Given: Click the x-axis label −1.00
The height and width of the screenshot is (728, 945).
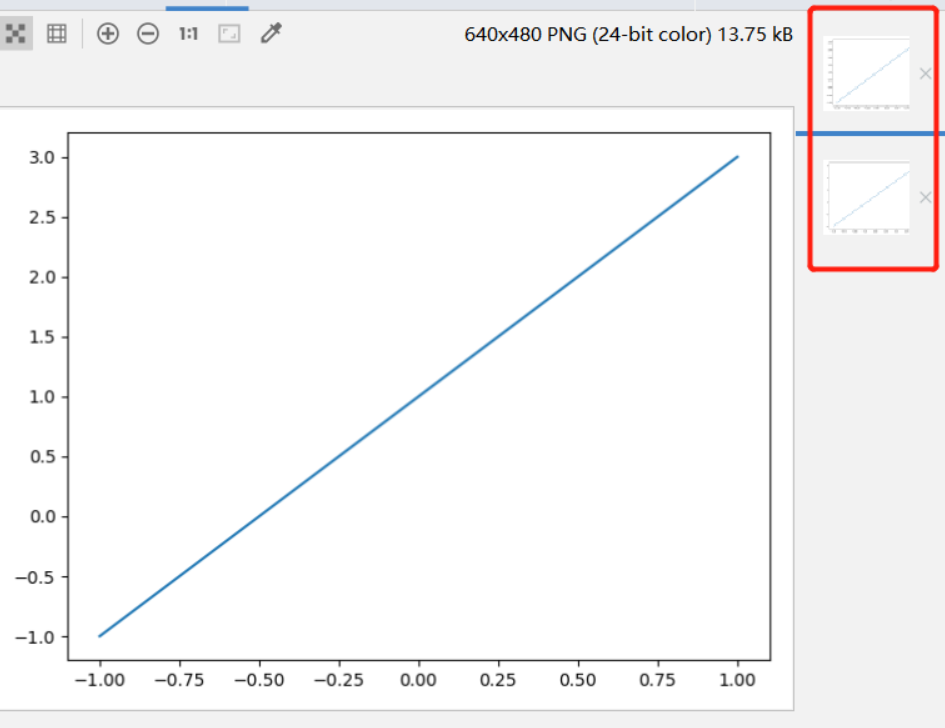Looking at the screenshot, I should coord(99,680).
